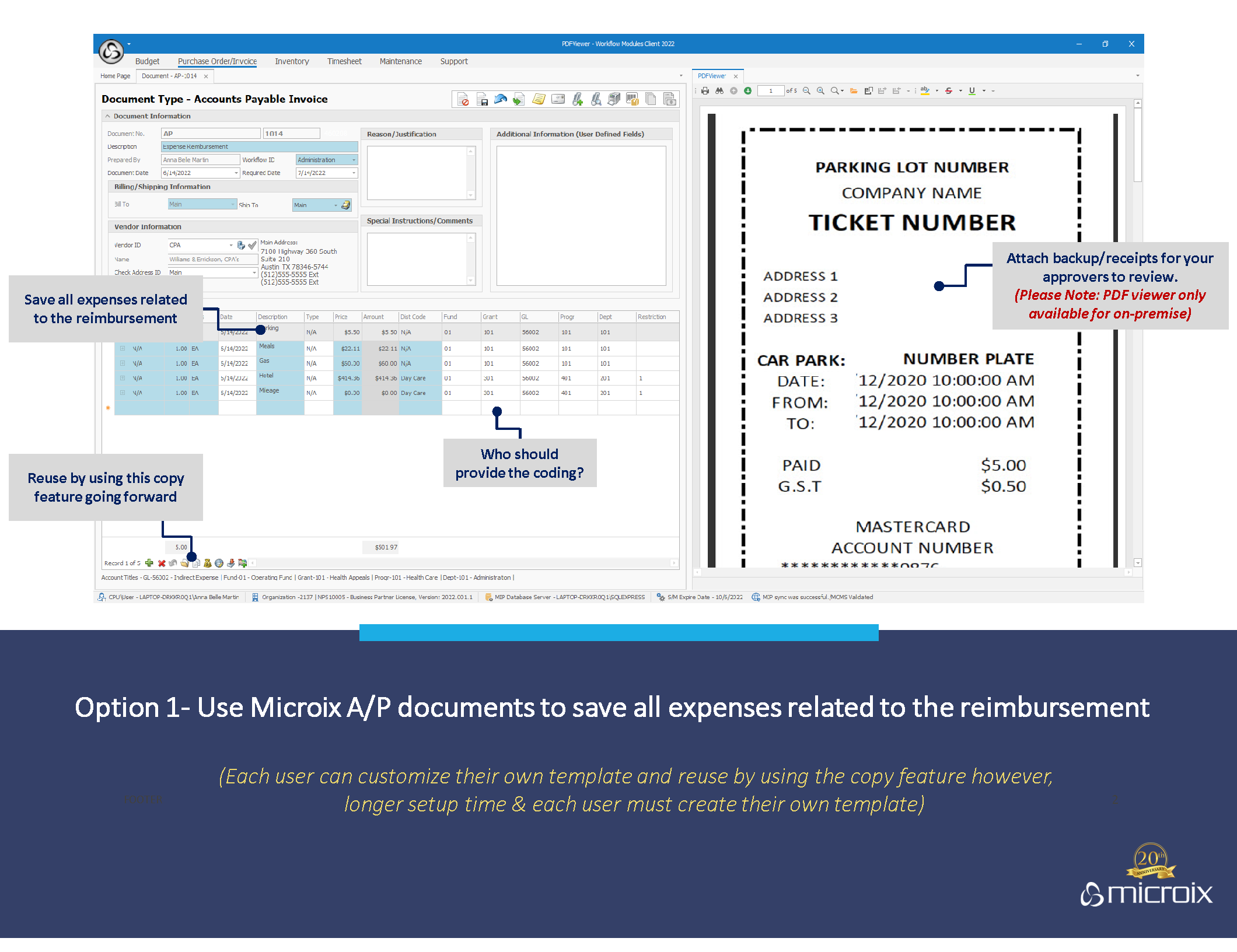
Task: Open the Document Date dropdown
Action: (x=236, y=173)
